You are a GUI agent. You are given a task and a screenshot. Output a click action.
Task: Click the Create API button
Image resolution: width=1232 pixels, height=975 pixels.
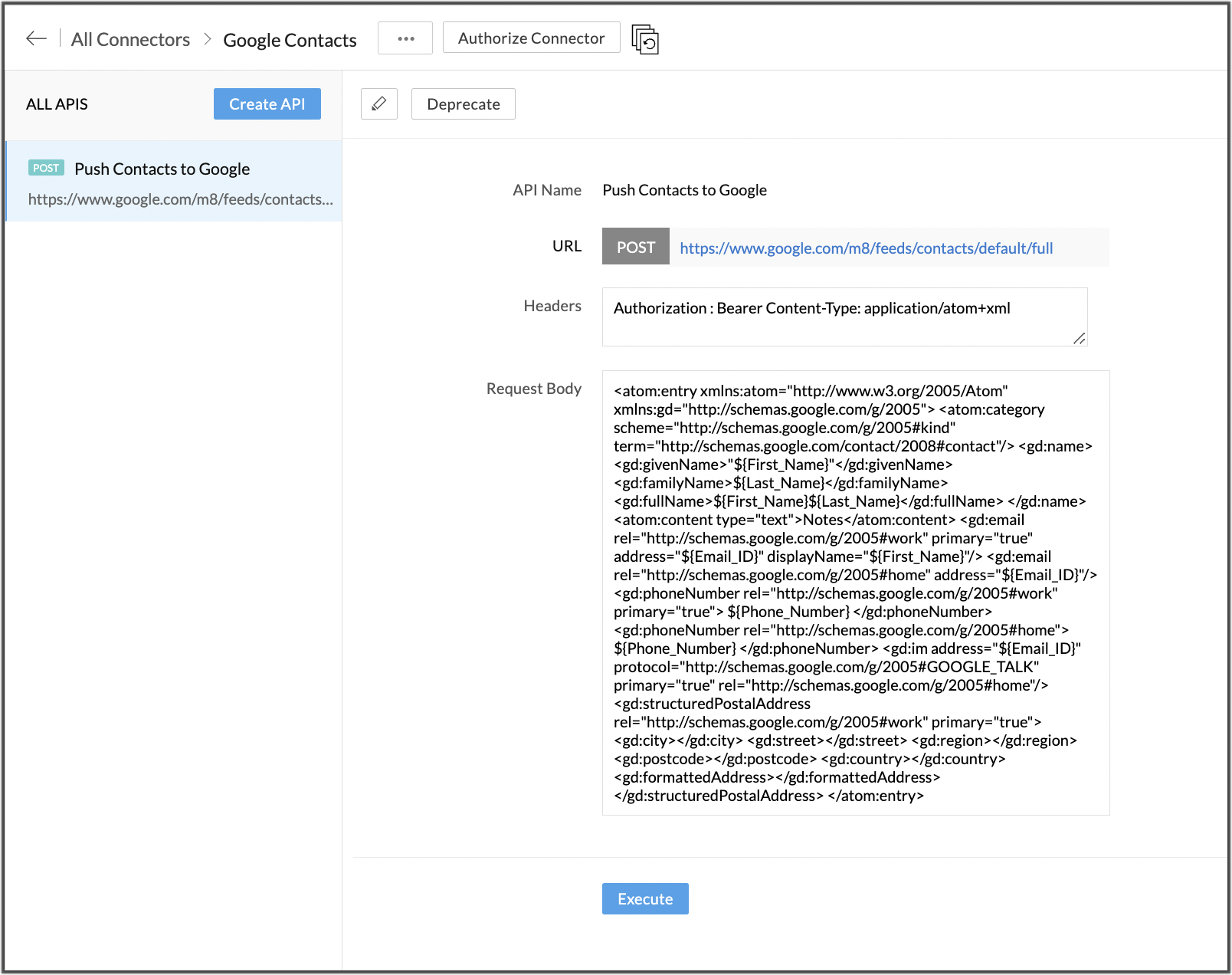tap(267, 104)
